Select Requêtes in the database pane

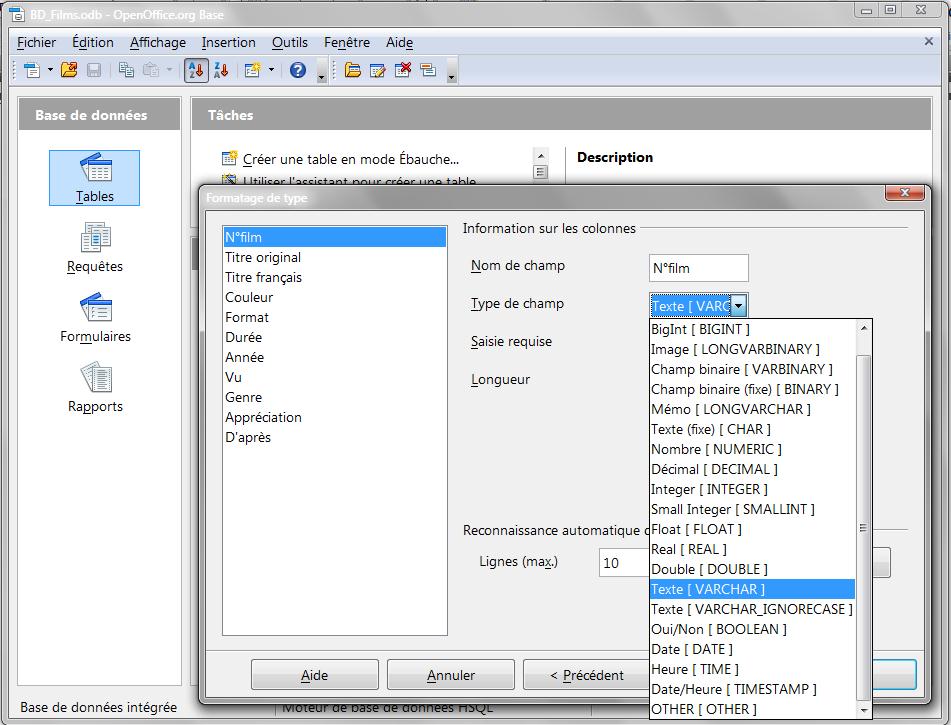tap(95, 248)
